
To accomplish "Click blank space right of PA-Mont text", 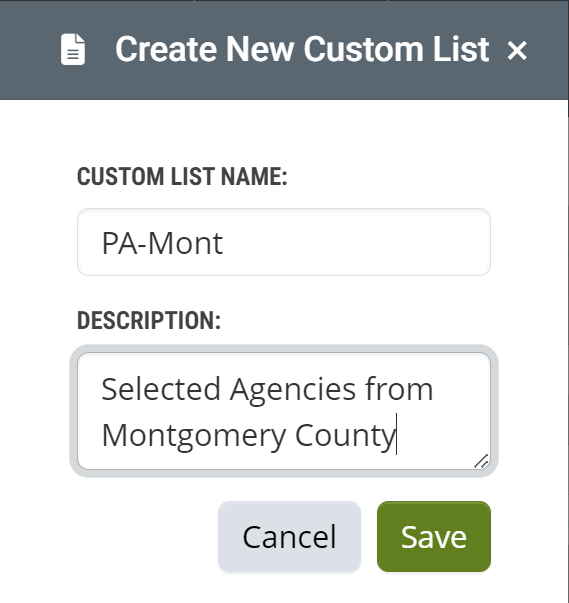I will tap(354, 242).
